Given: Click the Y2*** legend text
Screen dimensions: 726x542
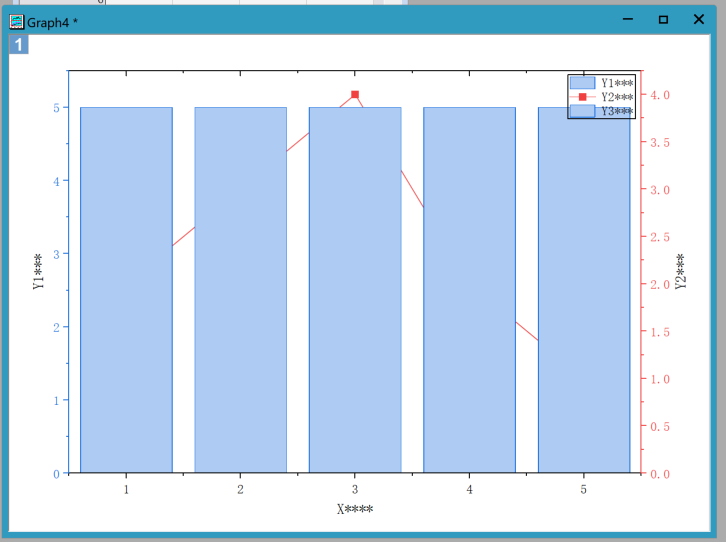Looking at the screenshot, I should (x=616, y=97).
